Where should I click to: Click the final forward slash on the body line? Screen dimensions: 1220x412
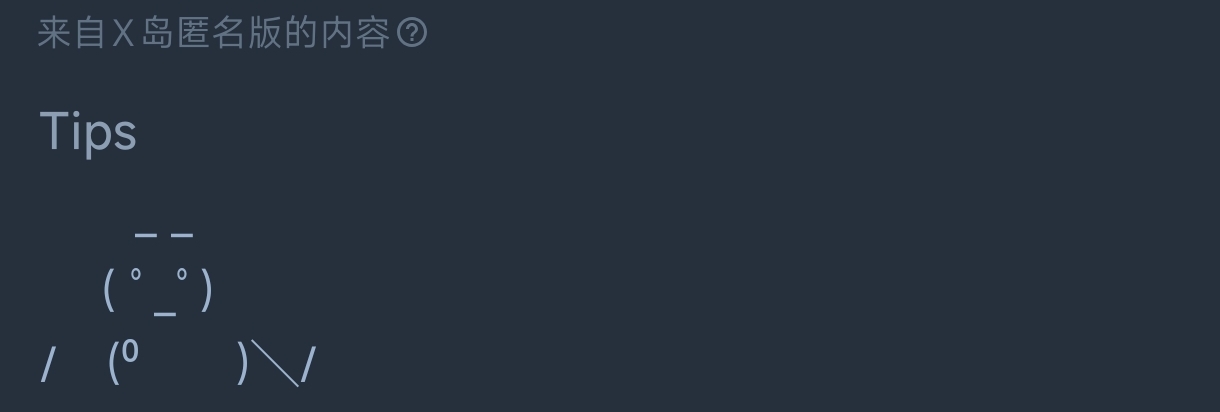[307, 365]
